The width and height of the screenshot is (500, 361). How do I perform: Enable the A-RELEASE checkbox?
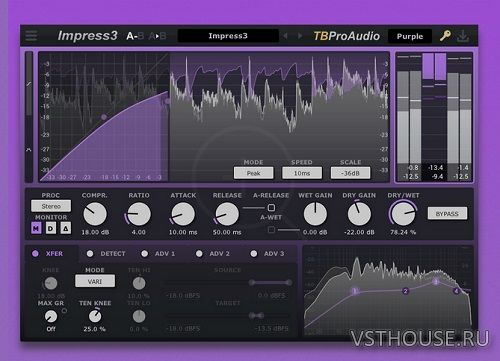click(x=271, y=208)
